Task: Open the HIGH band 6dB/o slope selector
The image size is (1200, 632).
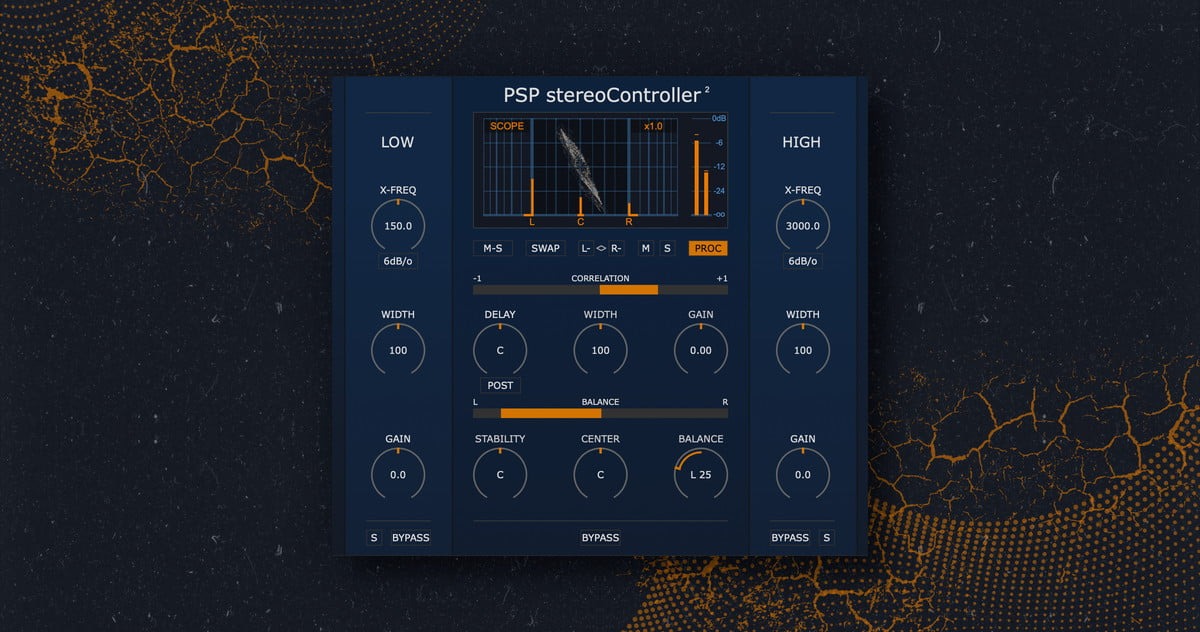Action: 802,261
